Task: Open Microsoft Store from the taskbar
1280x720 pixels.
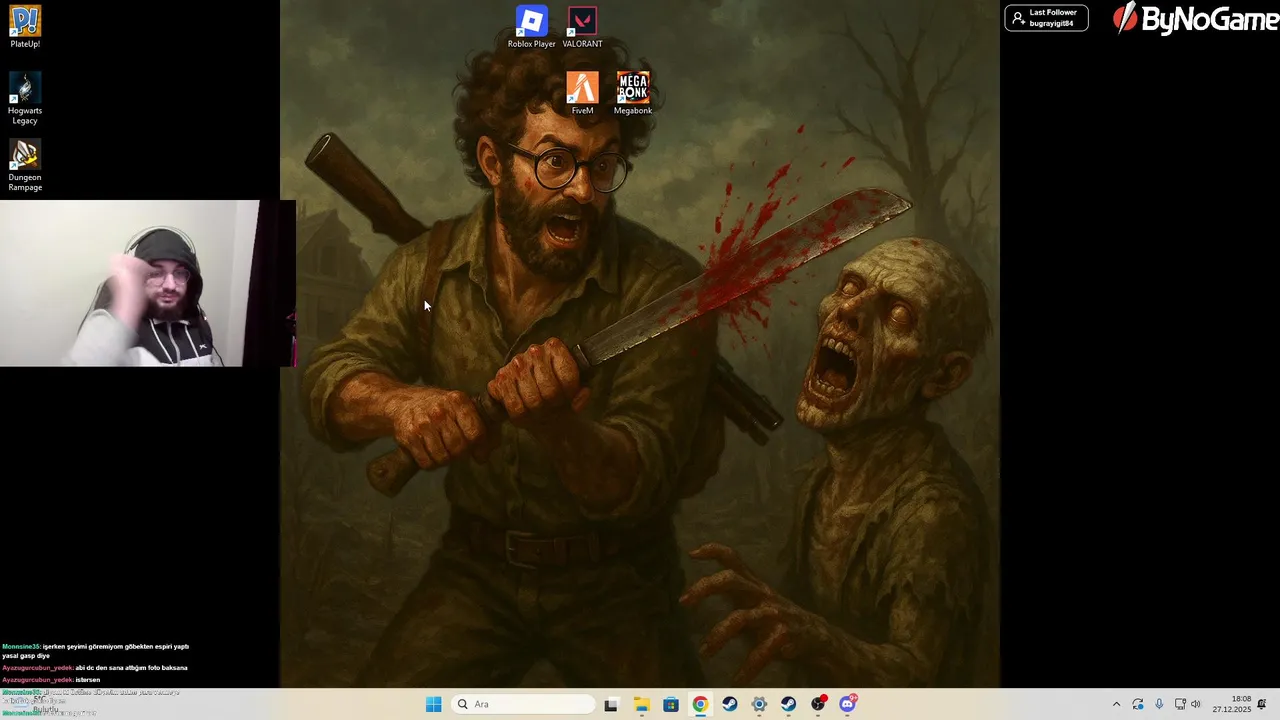Action: [670, 704]
